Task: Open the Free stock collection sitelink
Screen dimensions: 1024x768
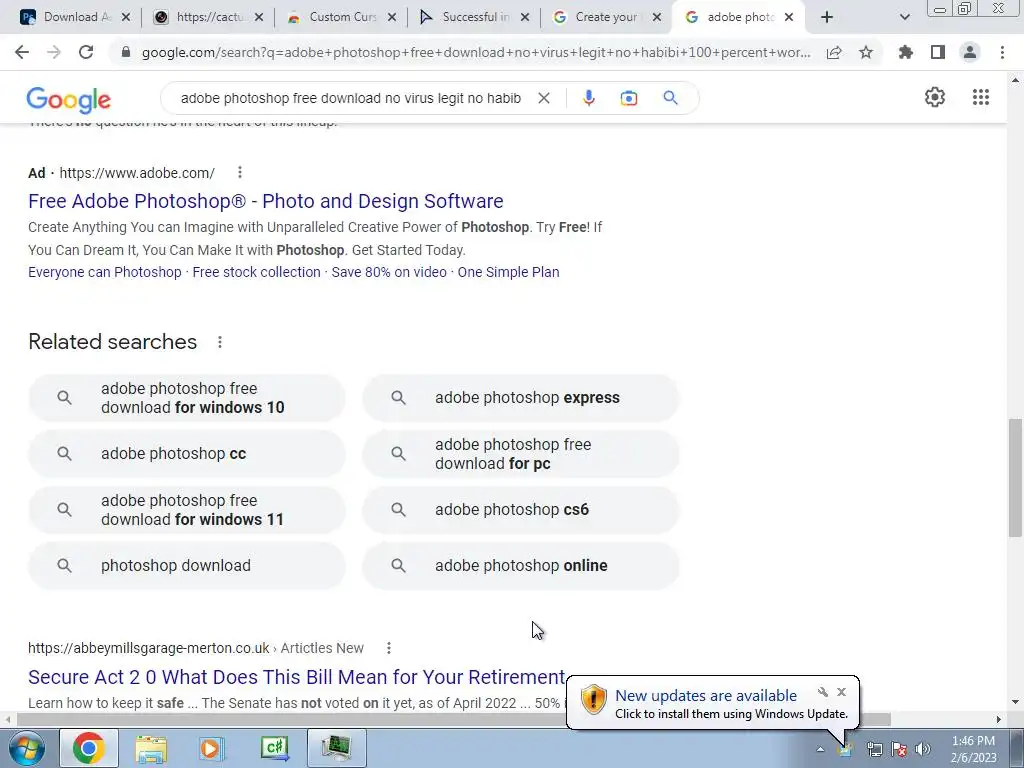Action: 257,272
